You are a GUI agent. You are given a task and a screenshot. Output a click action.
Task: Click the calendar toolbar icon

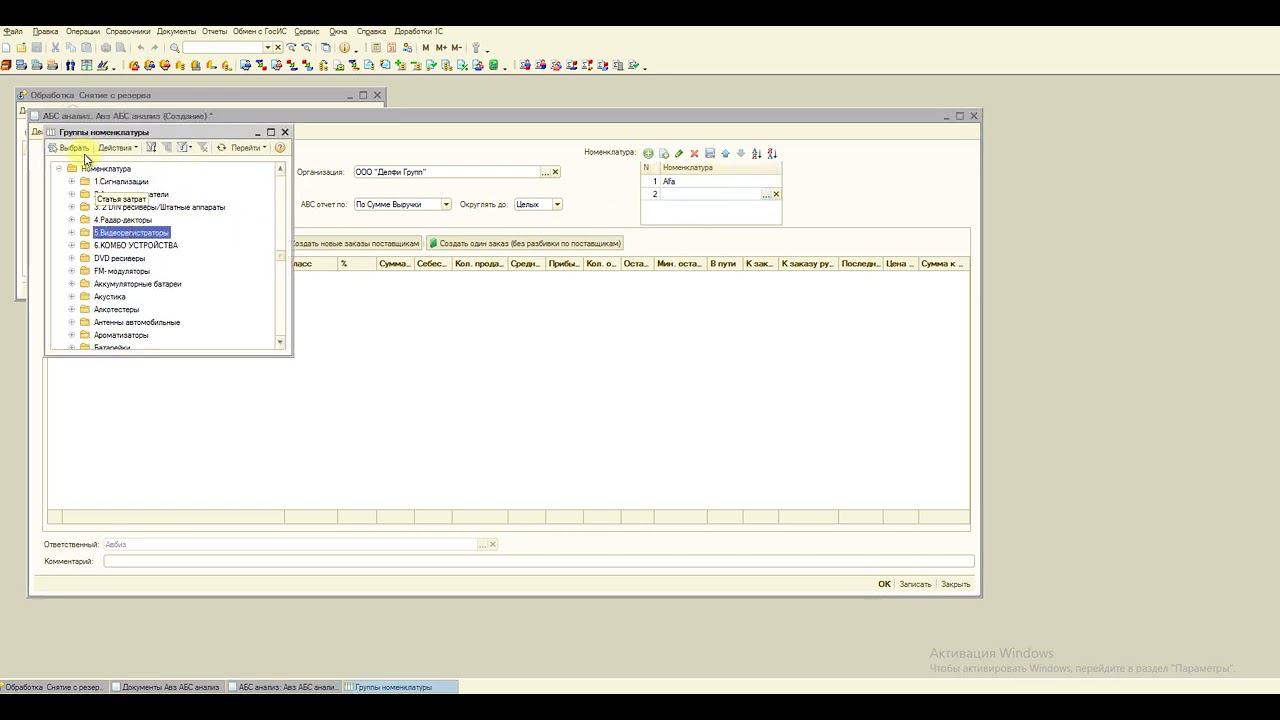point(390,47)
